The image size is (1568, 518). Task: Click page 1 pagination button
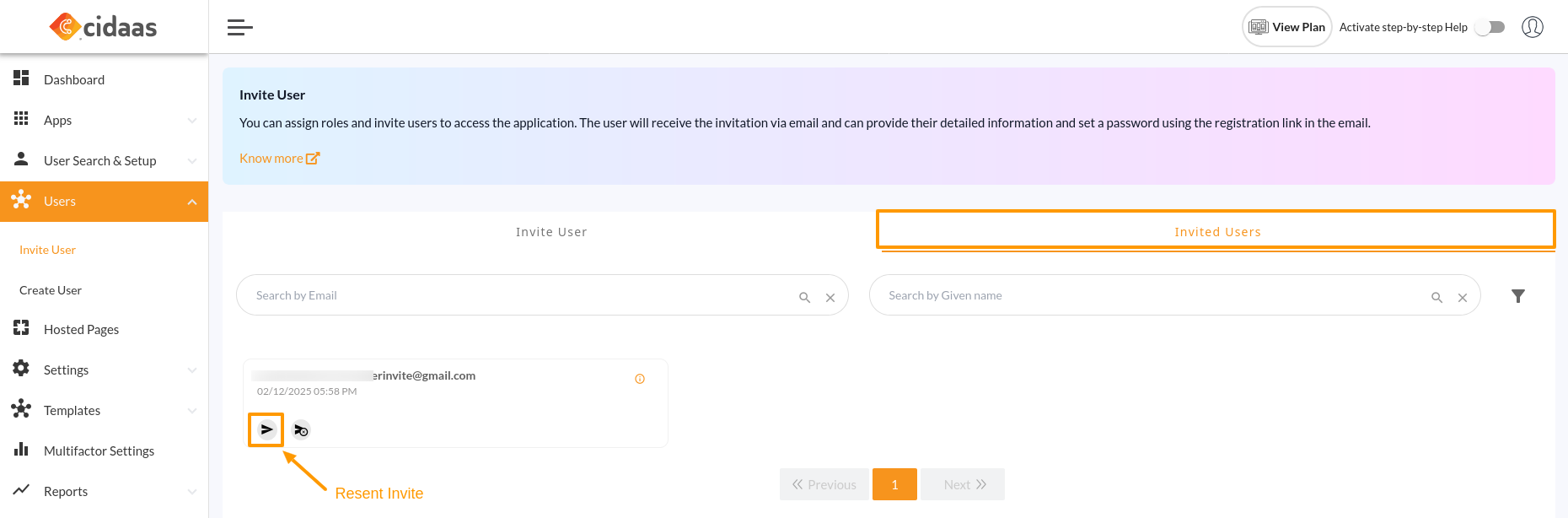(x=894, y=484)
